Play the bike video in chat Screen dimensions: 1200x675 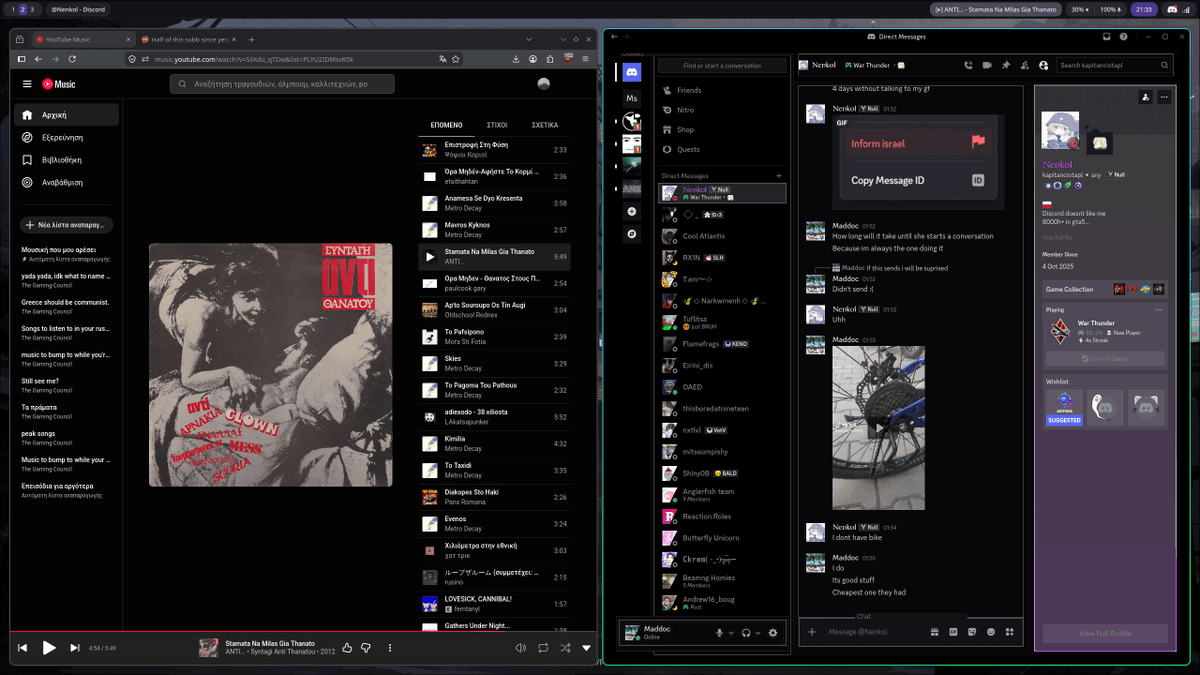[x=879, y=428]
